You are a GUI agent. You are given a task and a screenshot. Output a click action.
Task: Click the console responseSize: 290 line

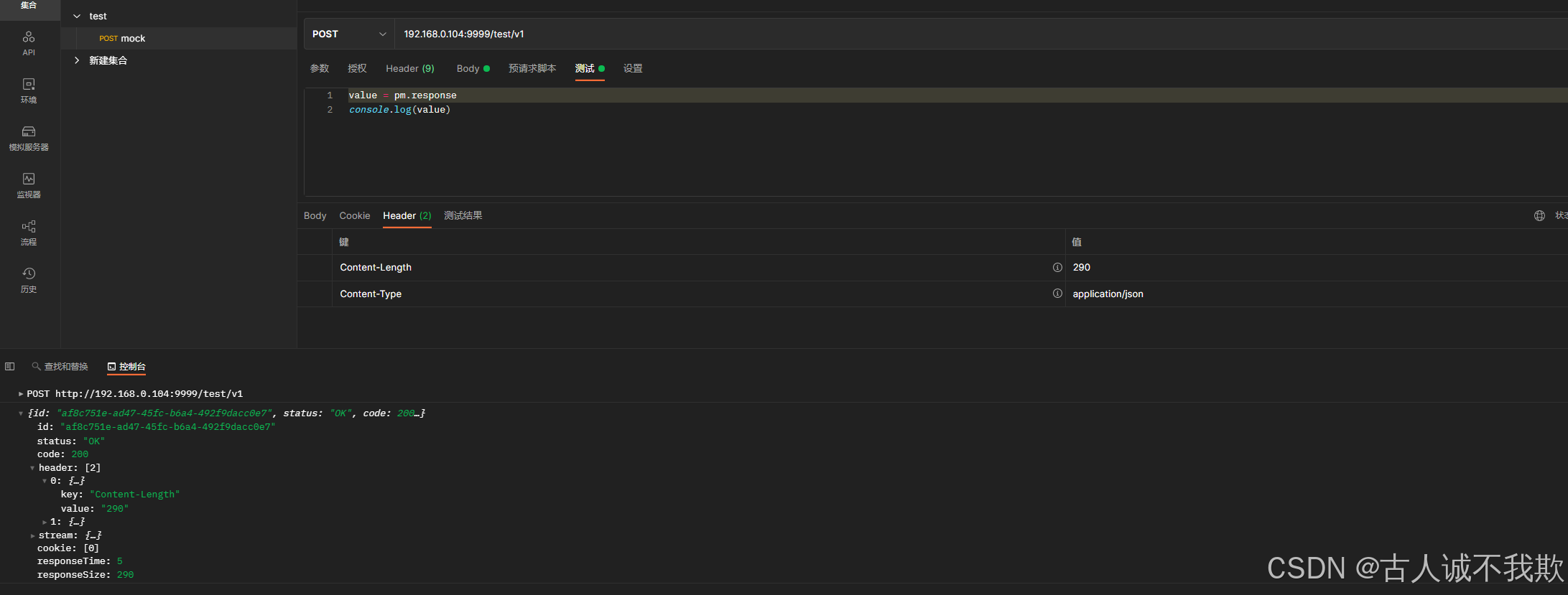point(85,574)
